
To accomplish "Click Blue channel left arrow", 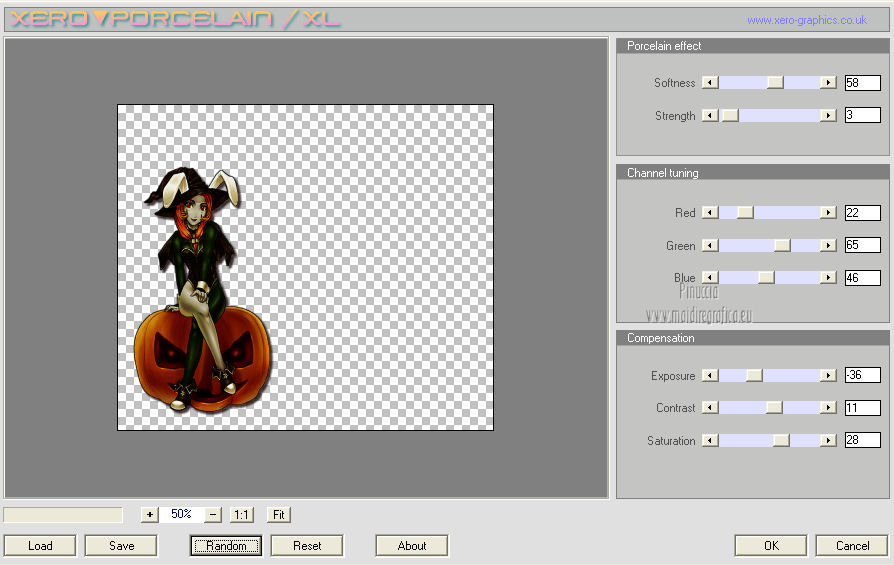I will [710, 278].
